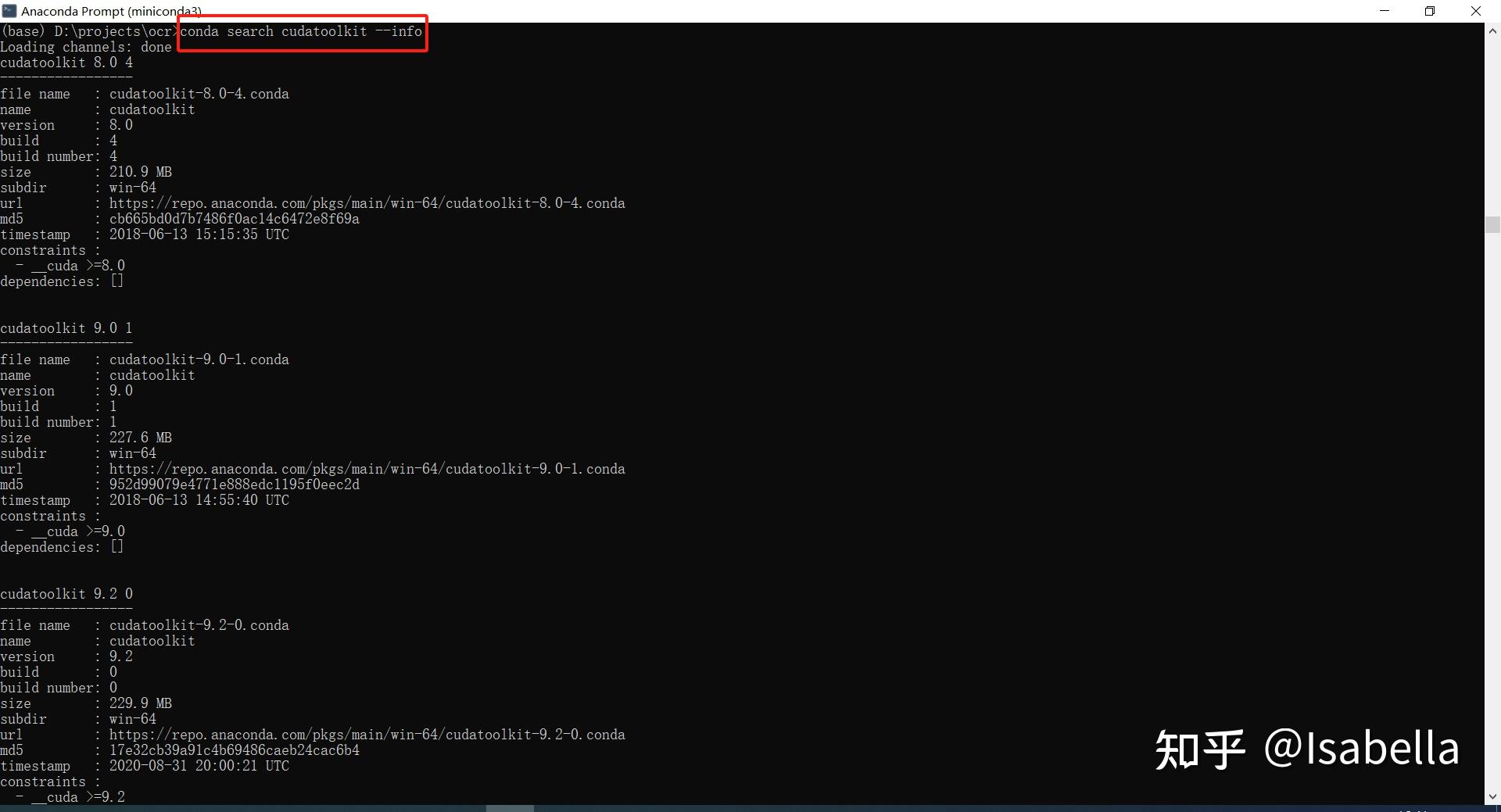
Task: Click file name 'cudatoolkit-9.0-1.conda'
Action: click(x=199, y=359)
